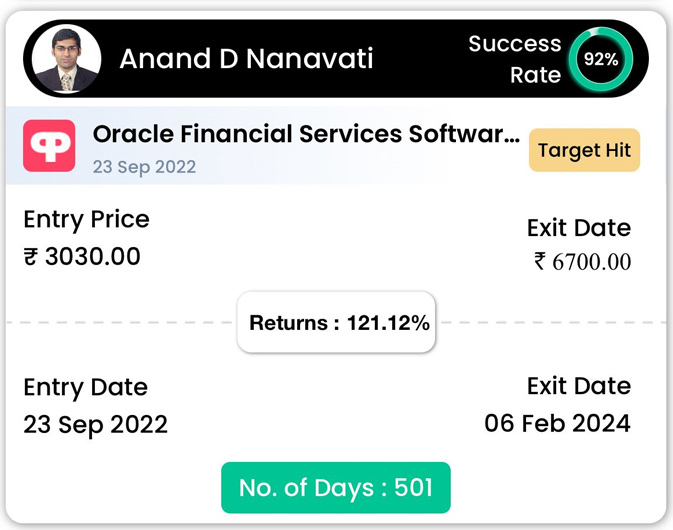The height and width of the screenshot is (530, 673).
Task: Click the ₹ 6700.00 exit price value
Action: pyautogui.click(x=583, y=262)
